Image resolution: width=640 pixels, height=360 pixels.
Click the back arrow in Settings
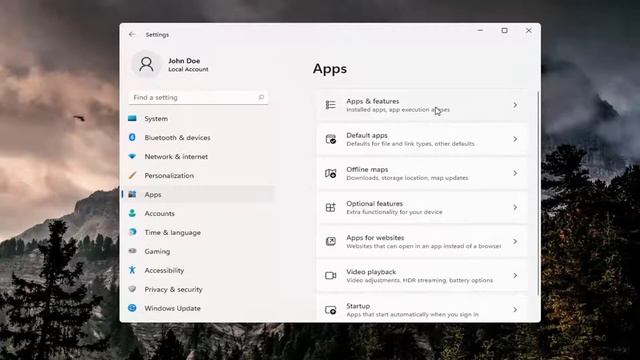point(132,35)
